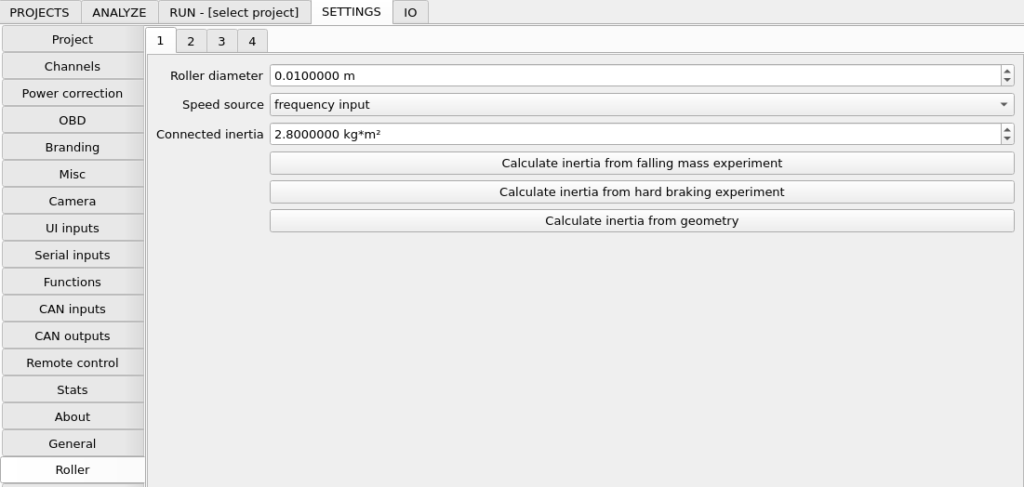Focus the Connected inertia input field
The width and height of the screenshot is (1024, 487).
click(x=635, y=134)
